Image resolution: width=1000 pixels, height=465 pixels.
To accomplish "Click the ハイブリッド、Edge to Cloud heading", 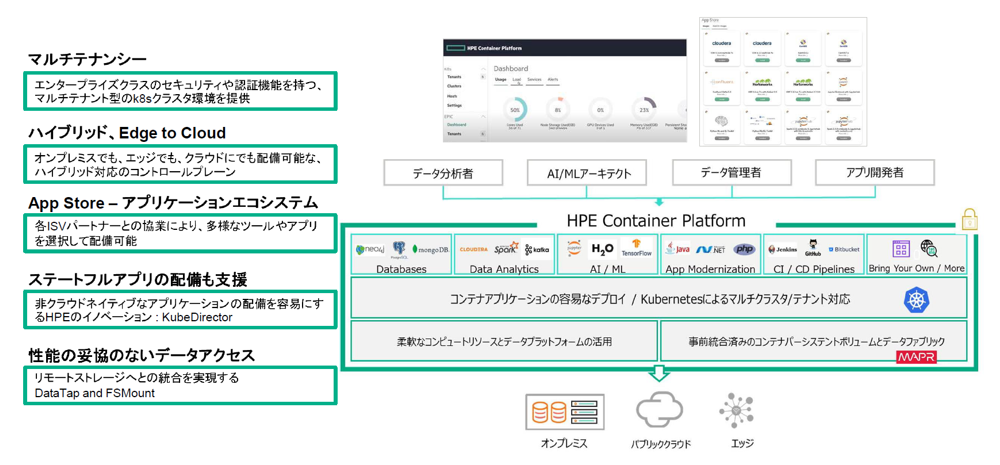I will [127, 133].
